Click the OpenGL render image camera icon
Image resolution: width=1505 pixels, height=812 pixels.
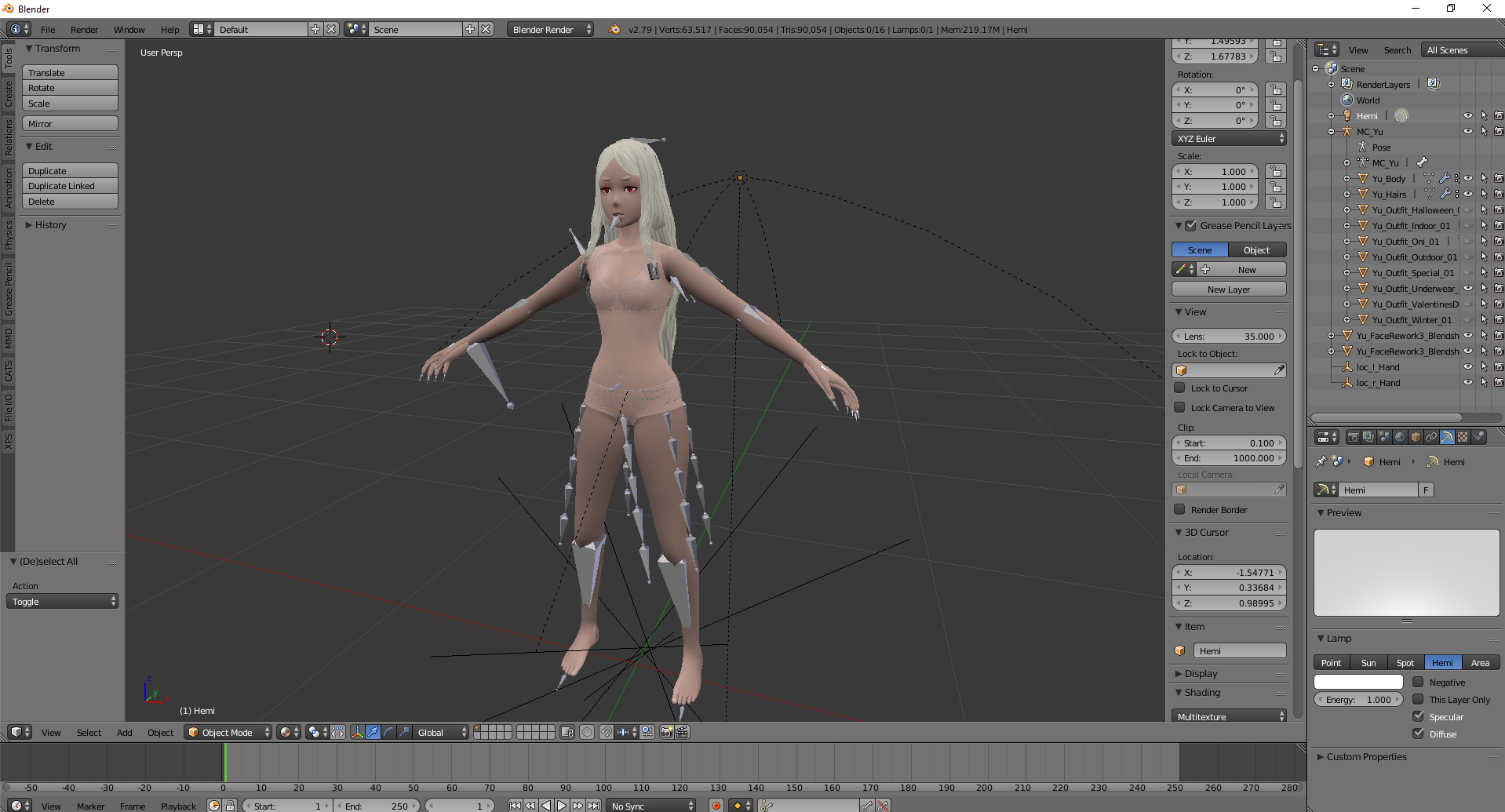[x=666, y=732]
